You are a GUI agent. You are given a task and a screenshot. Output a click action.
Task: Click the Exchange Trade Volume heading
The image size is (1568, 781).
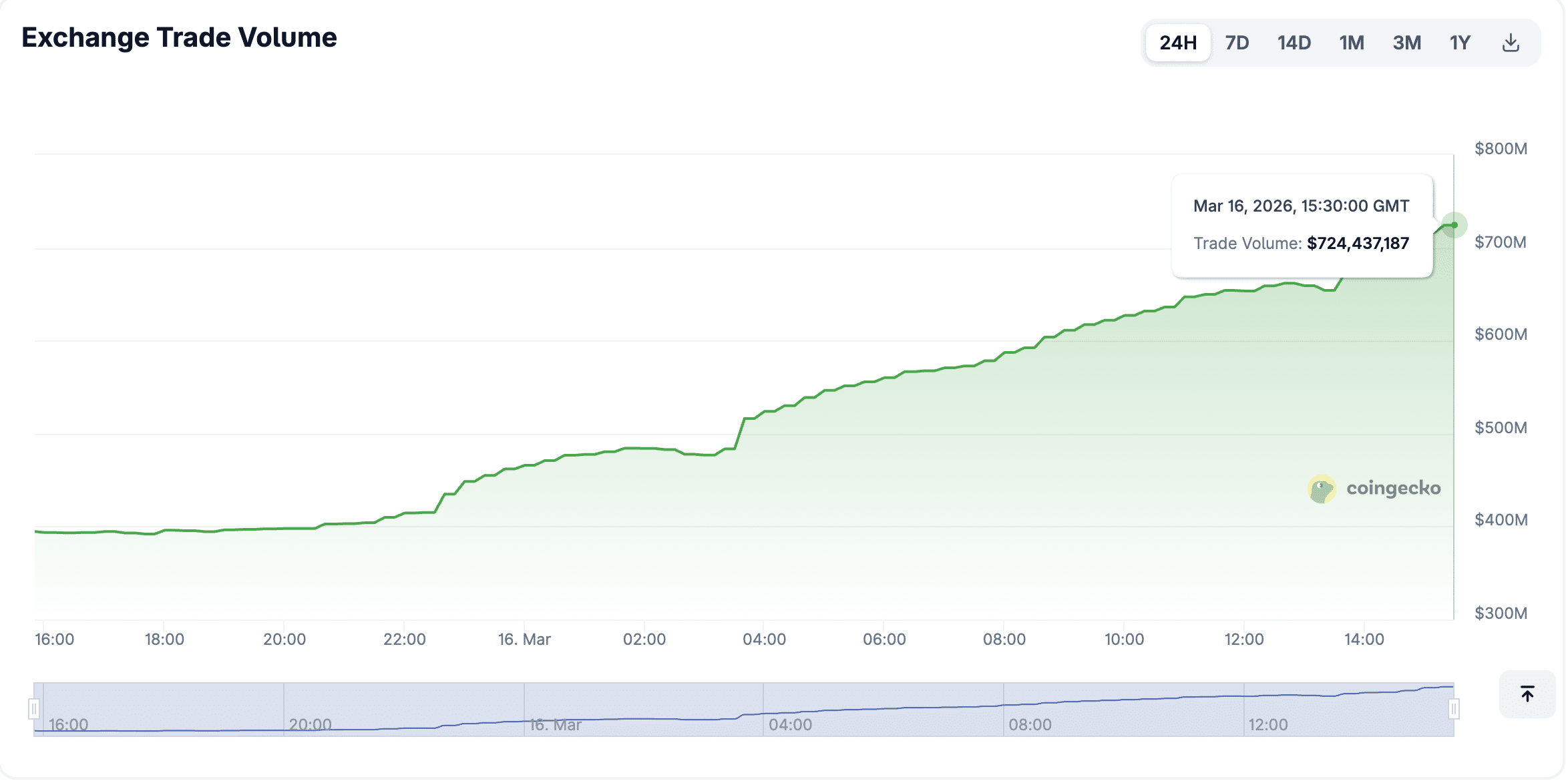pyautogui.click(x=179, y=38)
